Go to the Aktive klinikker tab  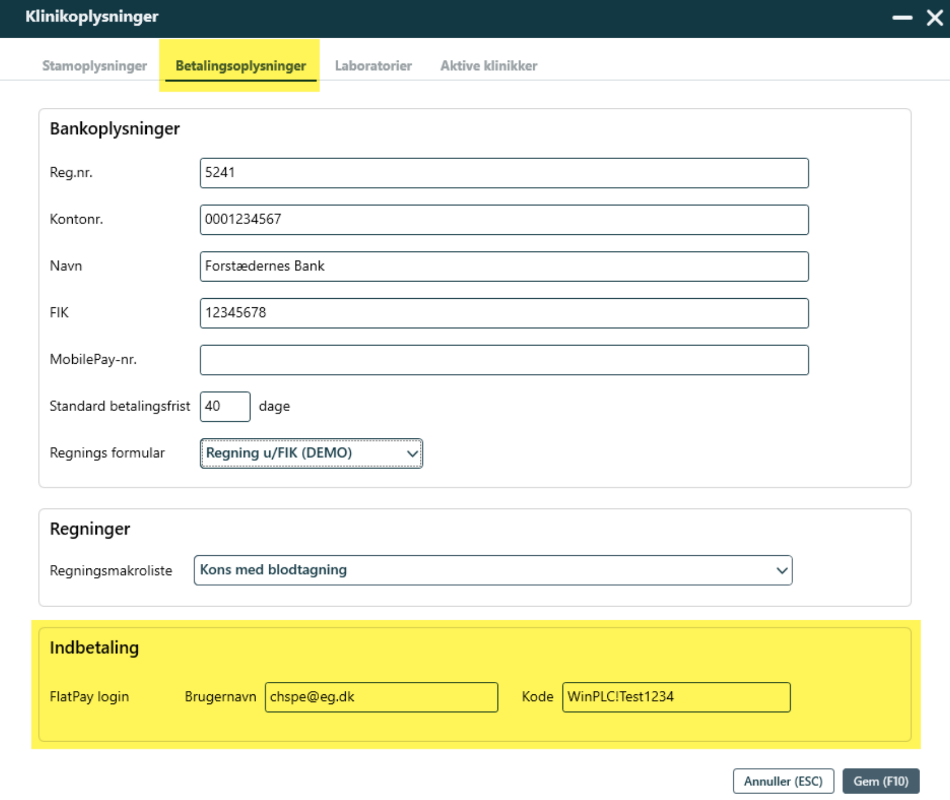pyautogui.click(x=488, y=66)
